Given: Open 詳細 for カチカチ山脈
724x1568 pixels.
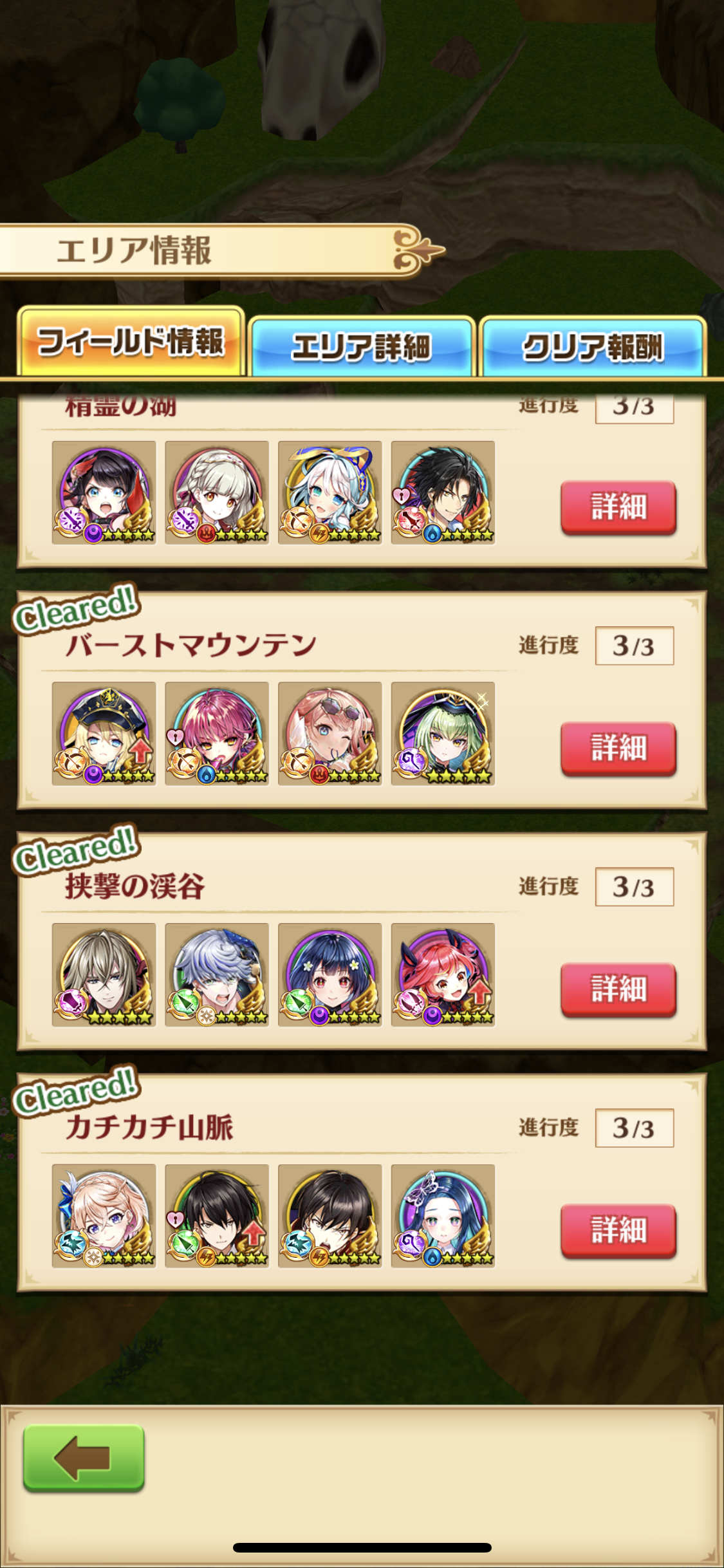Looking at the screenshot, I should [618, 1230].
